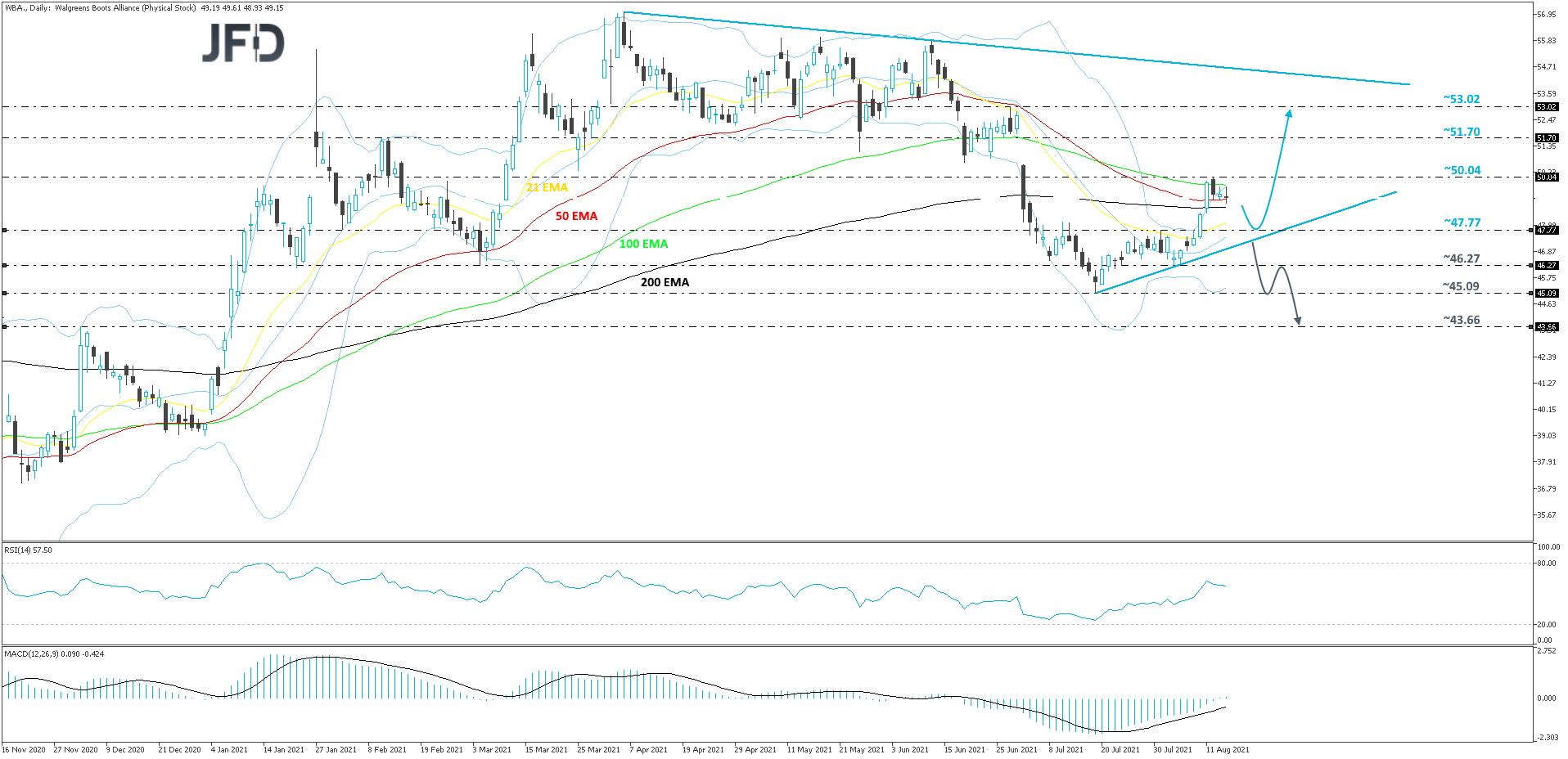Viewport: 1568px width, 759px height.
Task: Click the 25 Jun 2021 date label
Action: tap(1016, 750)
